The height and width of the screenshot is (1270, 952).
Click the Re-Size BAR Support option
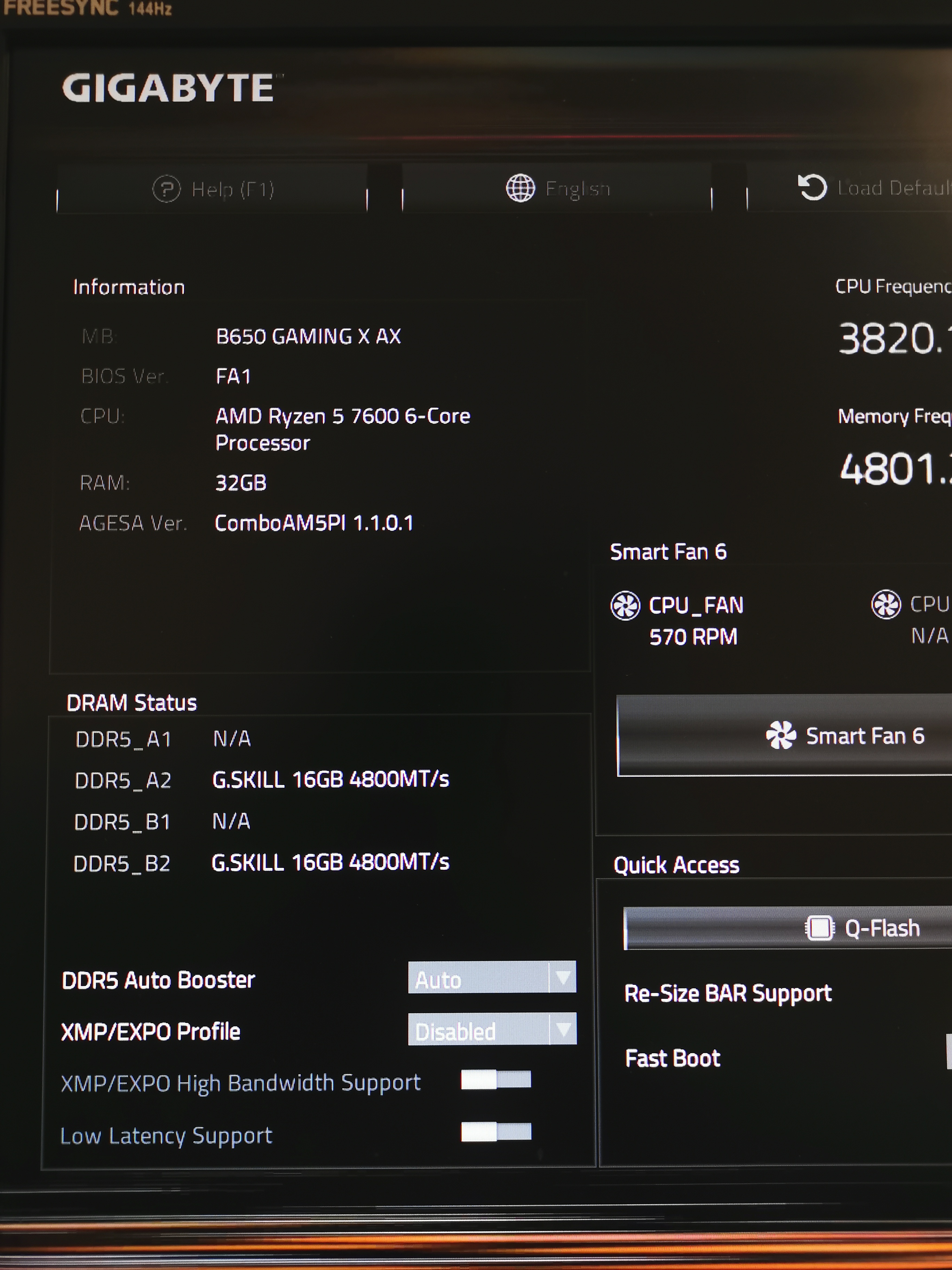[728, 993]
